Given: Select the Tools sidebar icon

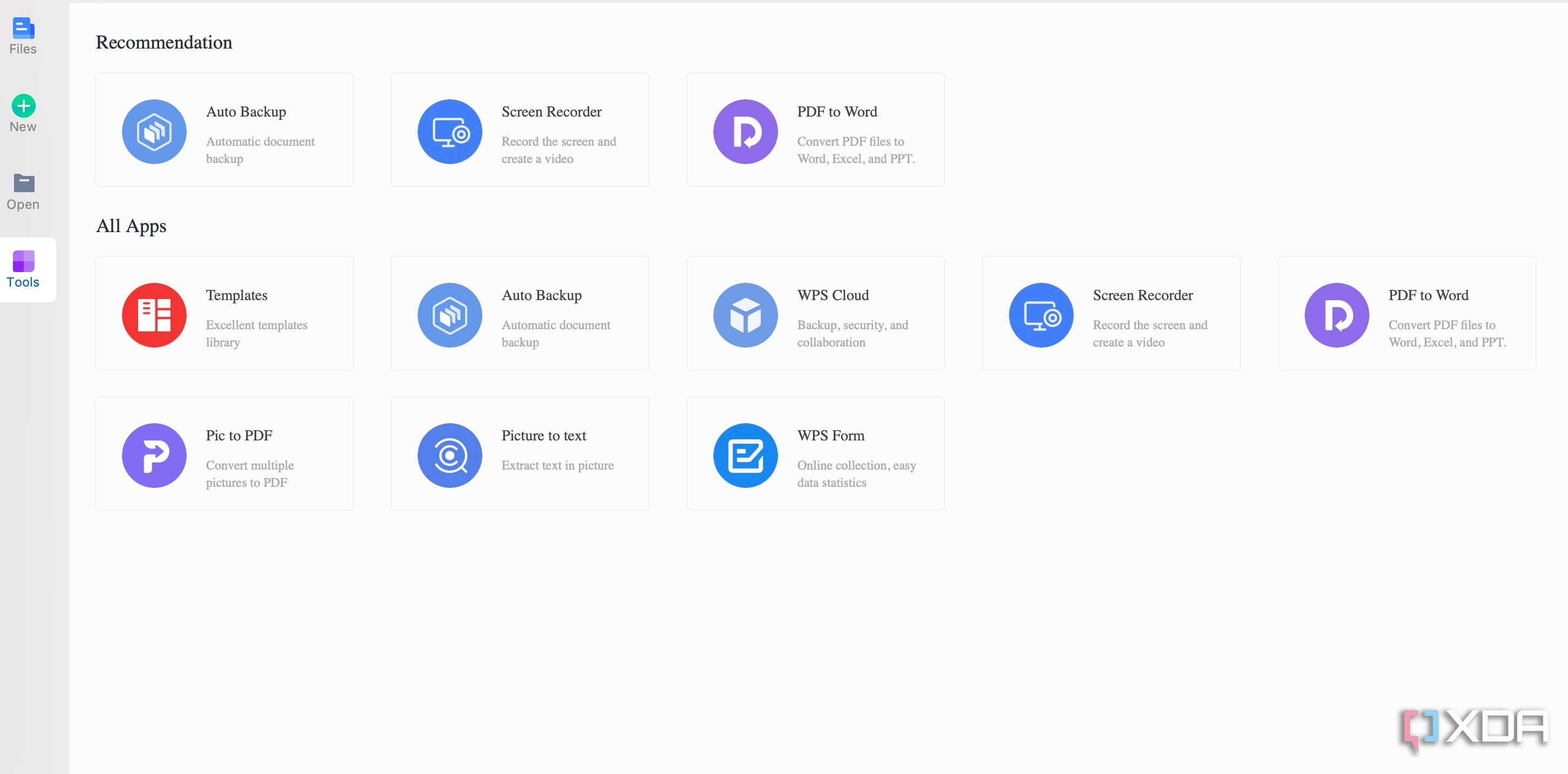Looking at the screenshot, I should coord(24,261).
